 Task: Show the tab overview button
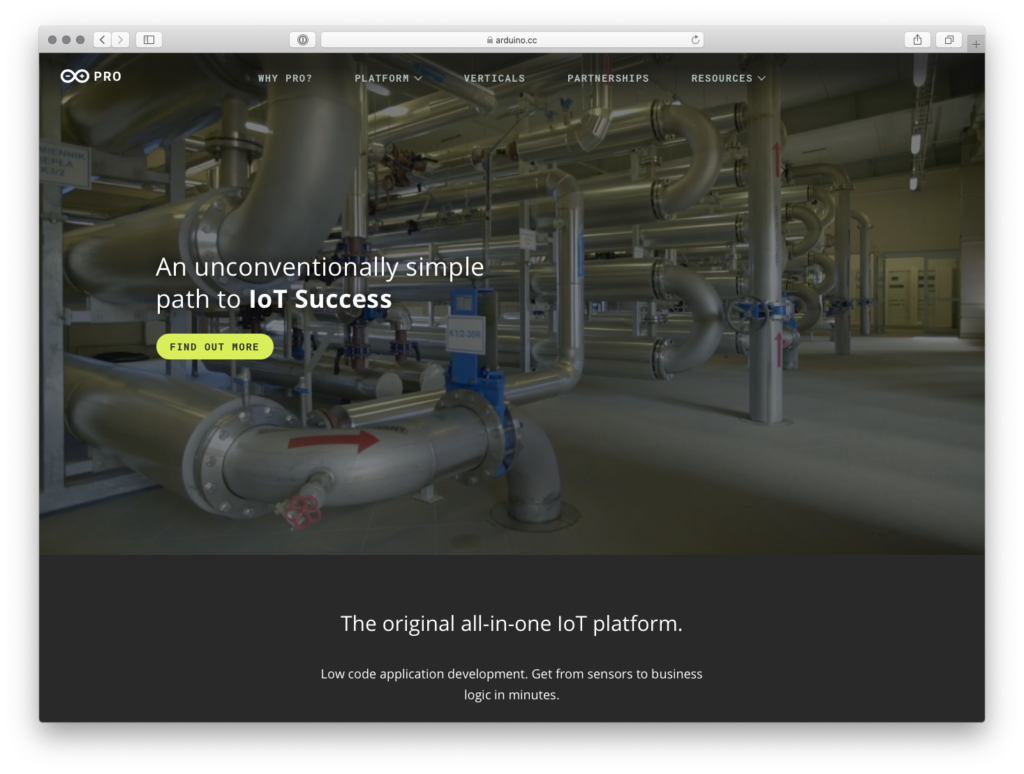pos(948,40)
